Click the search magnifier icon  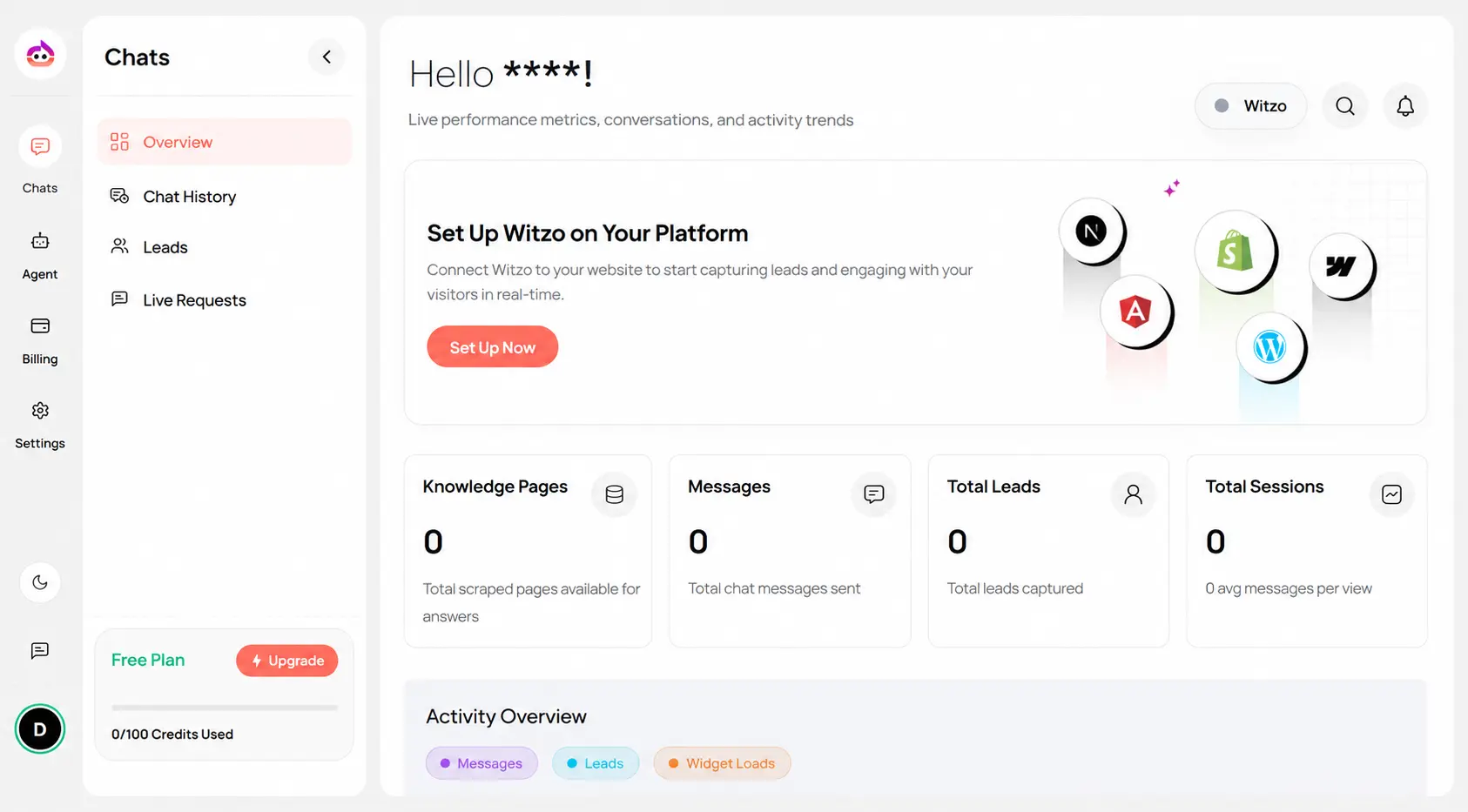click(x=1345, y=106)
